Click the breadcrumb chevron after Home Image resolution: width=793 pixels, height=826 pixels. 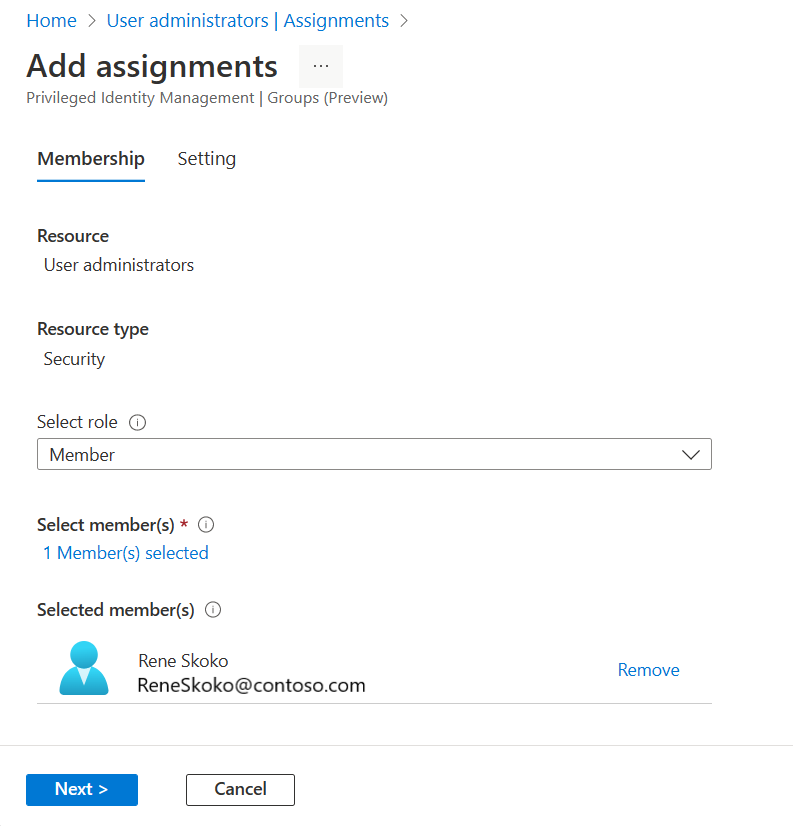[x=92, y=21]
